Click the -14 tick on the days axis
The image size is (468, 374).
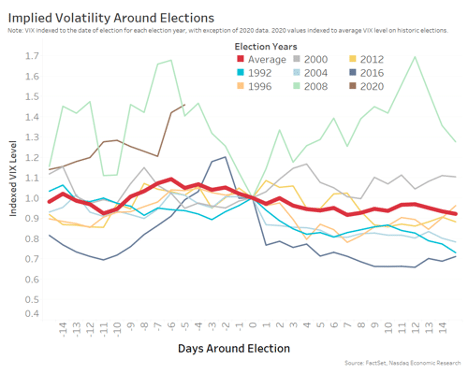pyautogui.click(x=63, y=328)
